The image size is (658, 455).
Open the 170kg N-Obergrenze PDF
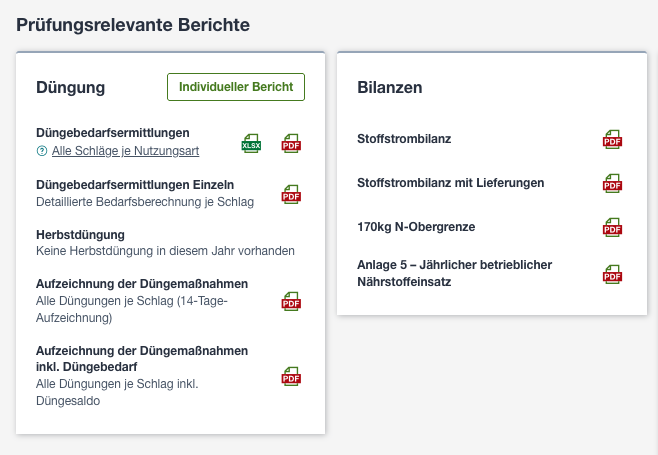(x=612, y=228)
